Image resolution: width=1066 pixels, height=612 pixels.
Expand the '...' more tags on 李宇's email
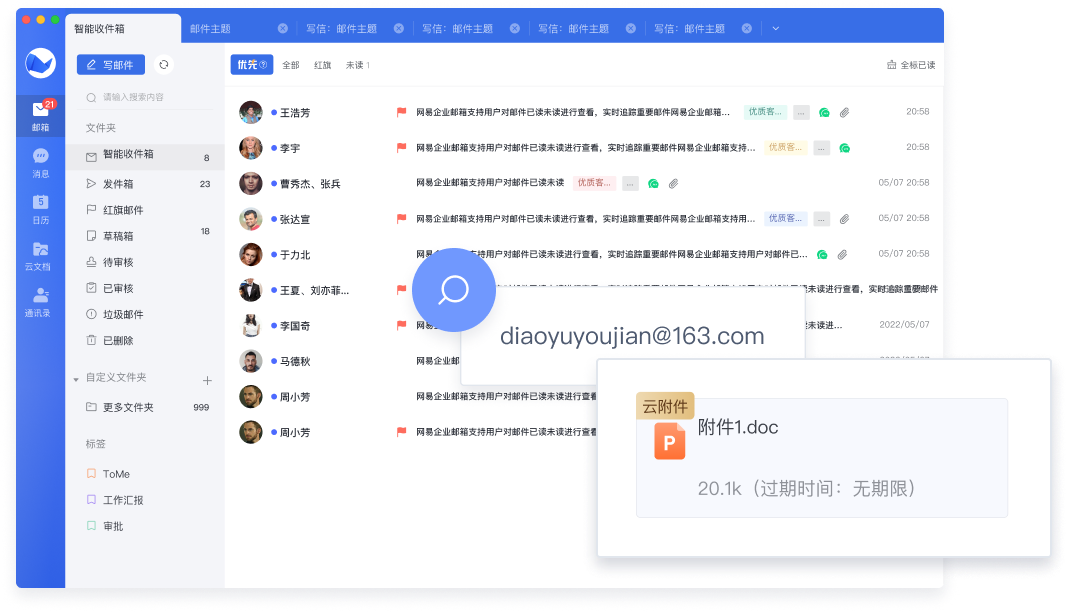(x=821, y=148)
